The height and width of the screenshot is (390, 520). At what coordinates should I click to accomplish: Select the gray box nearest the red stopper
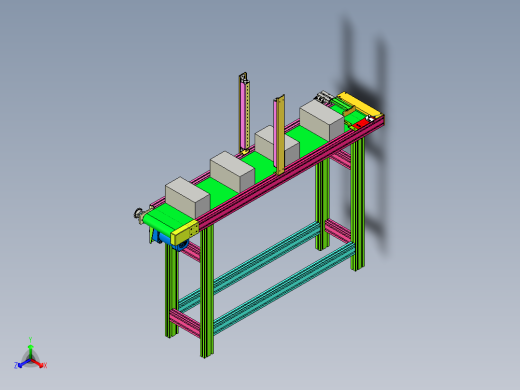(321, 120)
